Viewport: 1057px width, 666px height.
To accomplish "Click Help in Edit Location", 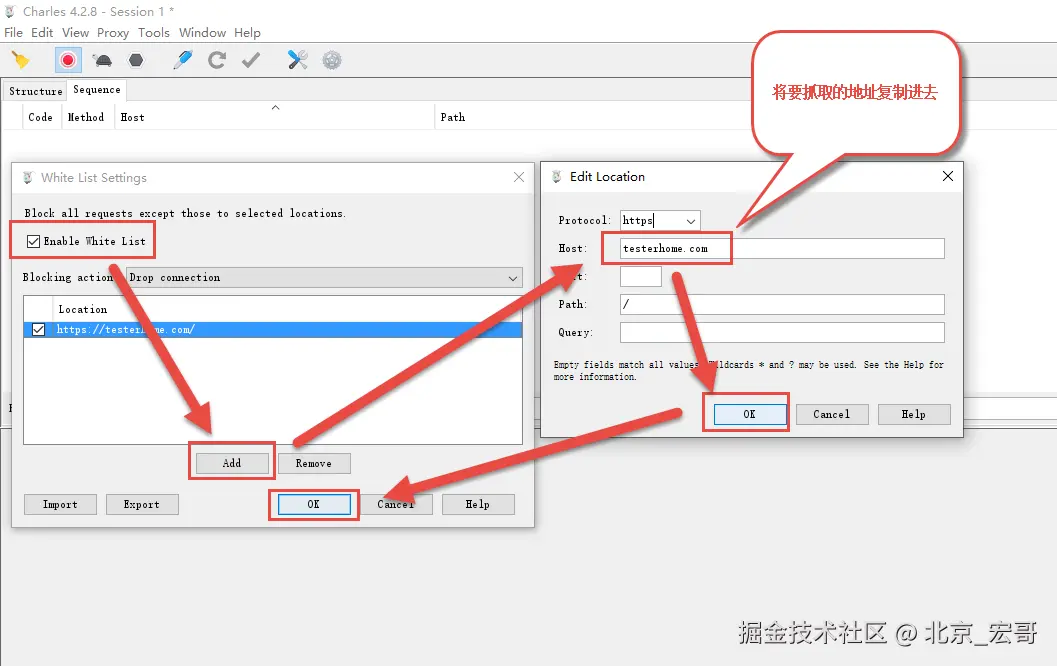I will (x=914, y=415).
